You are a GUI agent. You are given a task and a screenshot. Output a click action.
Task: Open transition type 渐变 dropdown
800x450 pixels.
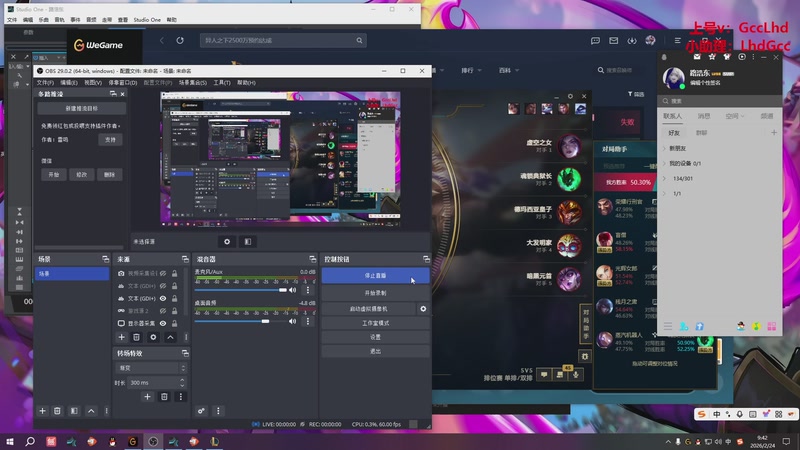[151, 368]
